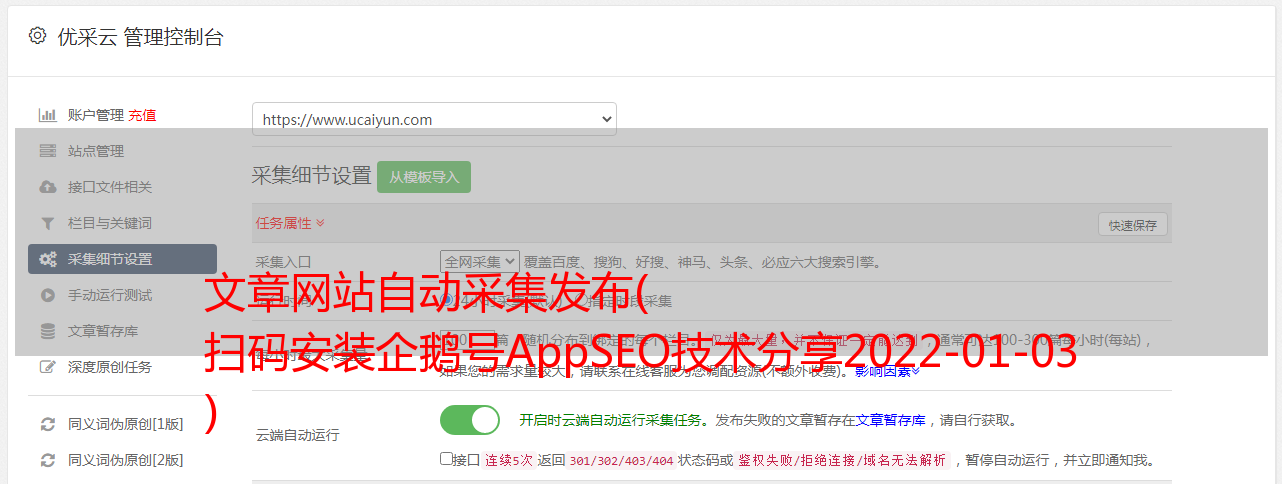Click the filter icon for 栏目与关键词

tap(47, 223)
